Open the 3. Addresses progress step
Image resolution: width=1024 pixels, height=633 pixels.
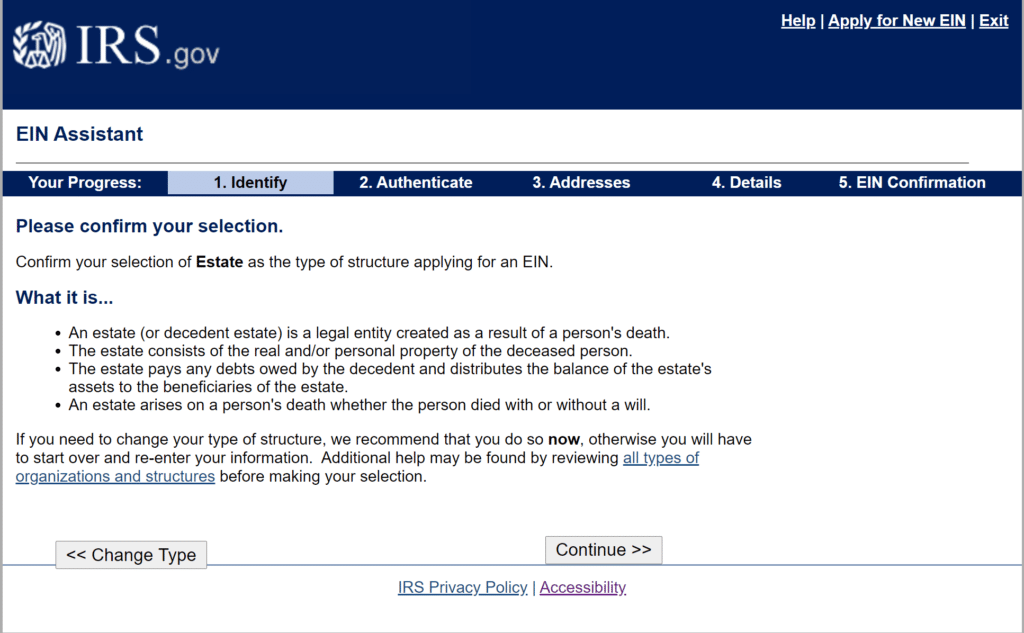[581, 182]
